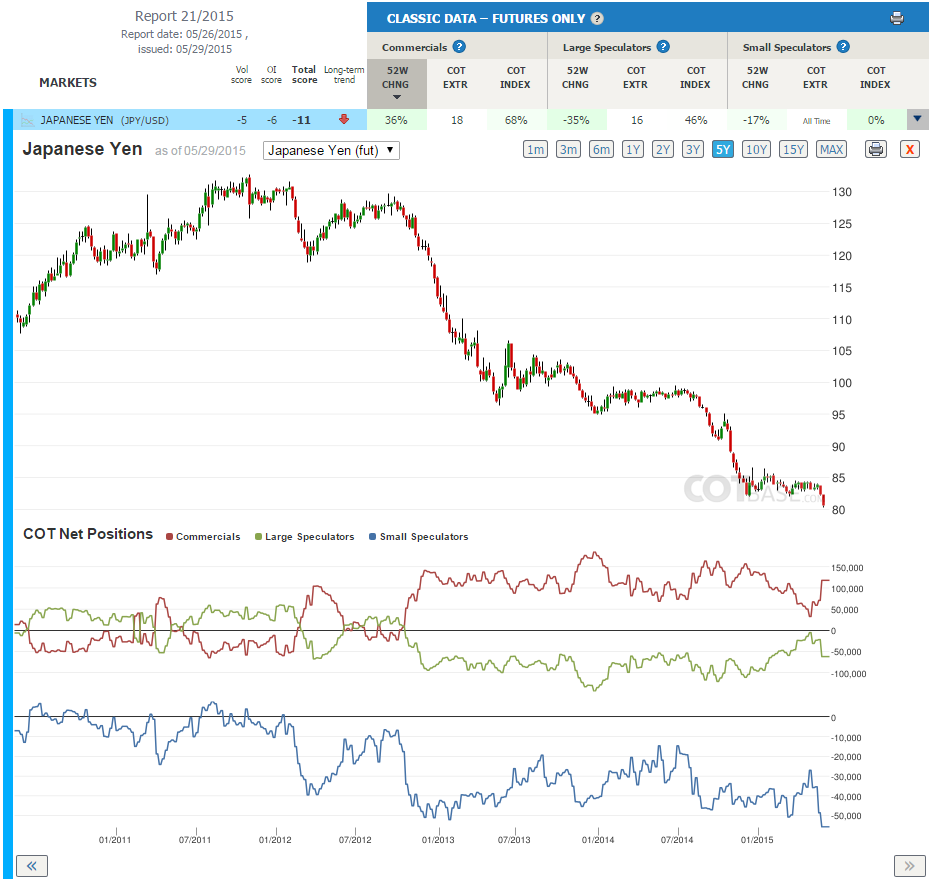The width and height of the screenshot is (931, 879).
Task: Go to next chart with right arrows
Action: click(x=909, y=865)
